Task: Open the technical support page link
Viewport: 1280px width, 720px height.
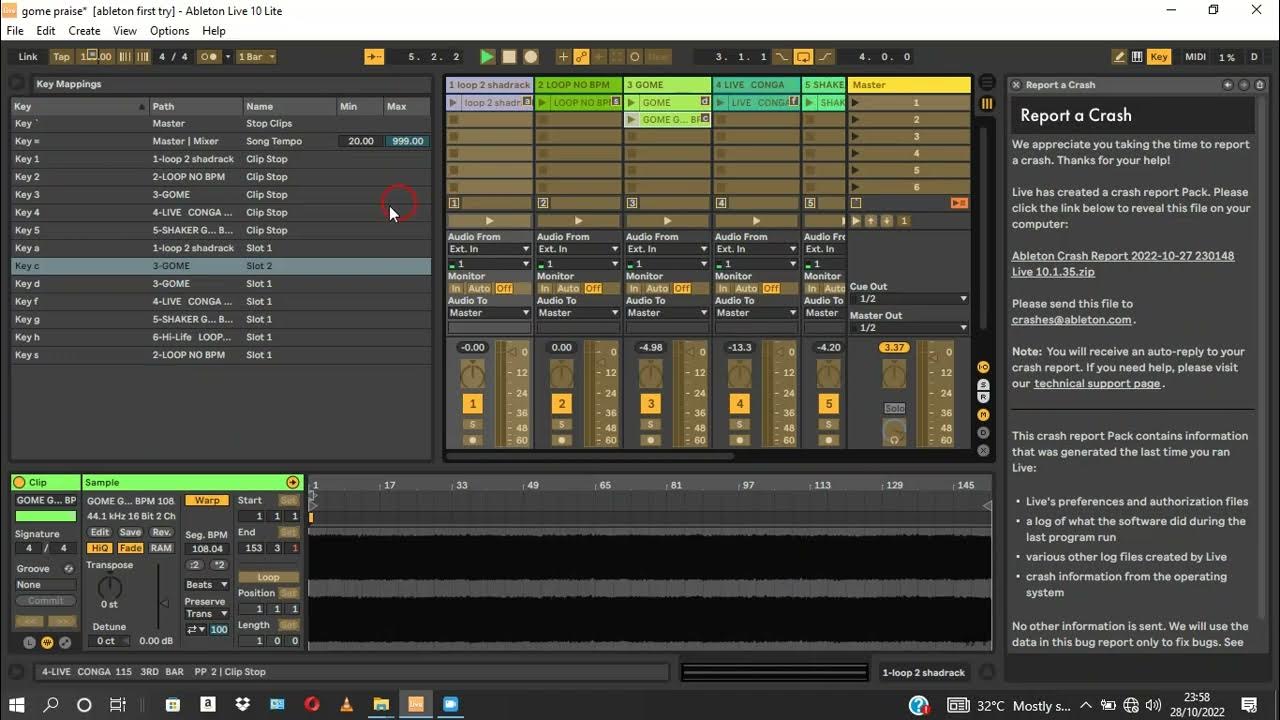Action: [x=1097, y=384]
